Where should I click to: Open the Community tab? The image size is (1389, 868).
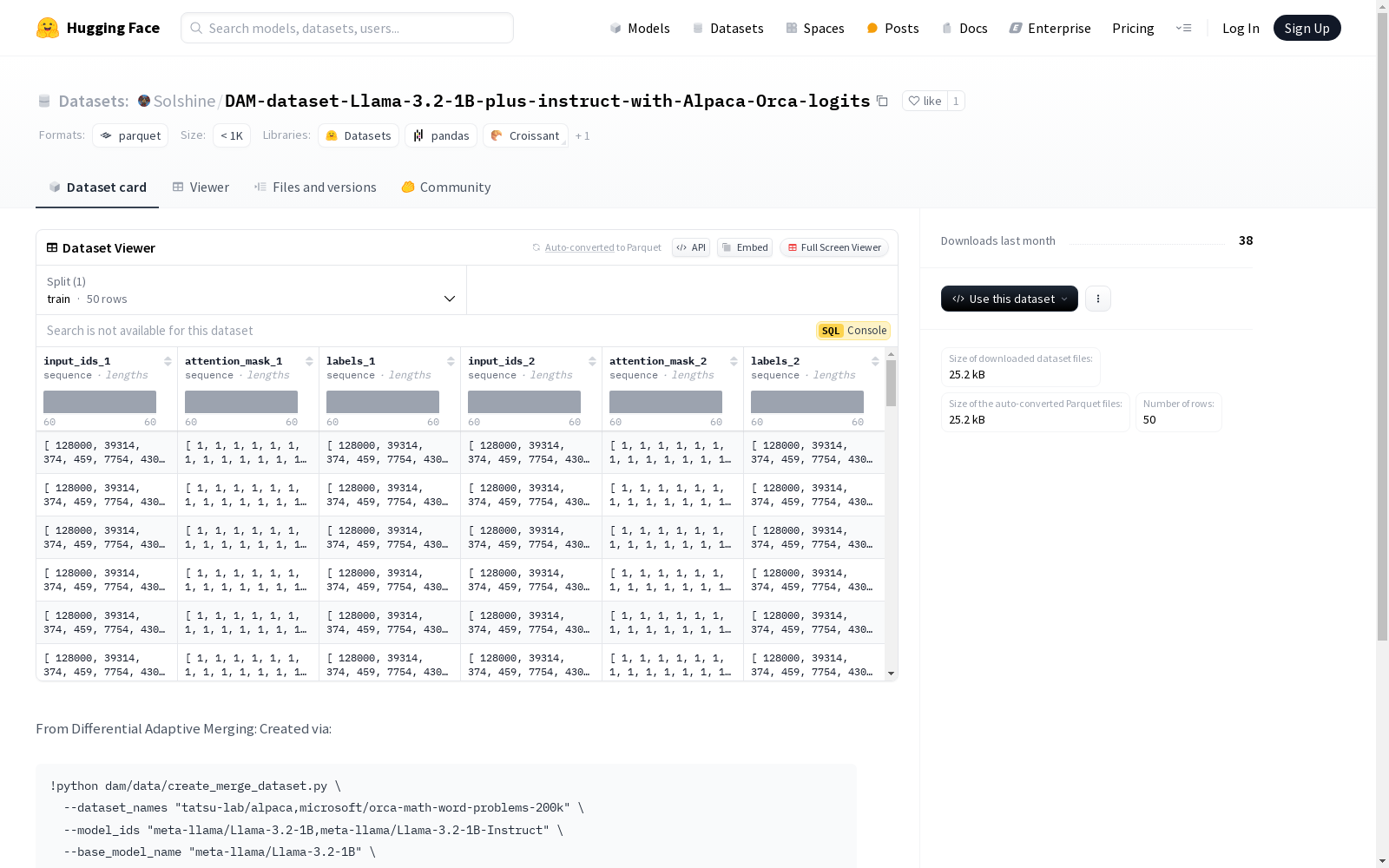(x=446, y=187)
